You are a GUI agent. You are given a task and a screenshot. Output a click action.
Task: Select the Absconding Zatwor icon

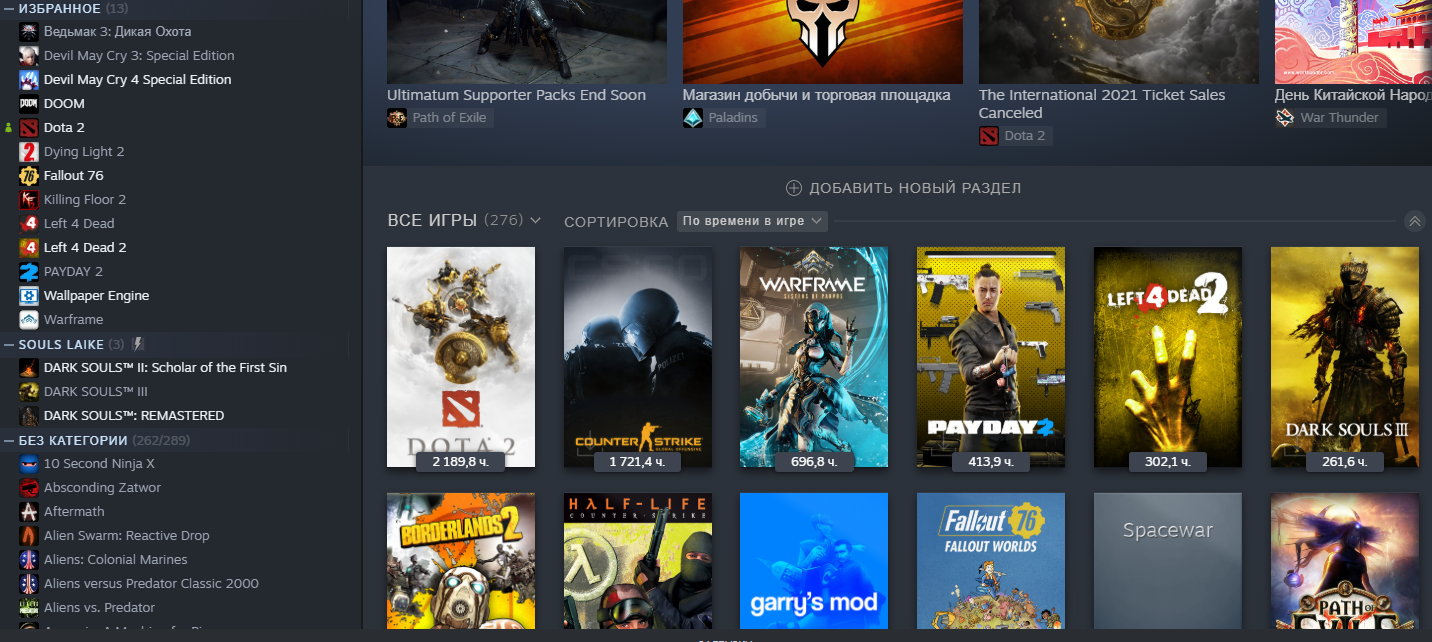pos(28,487)
